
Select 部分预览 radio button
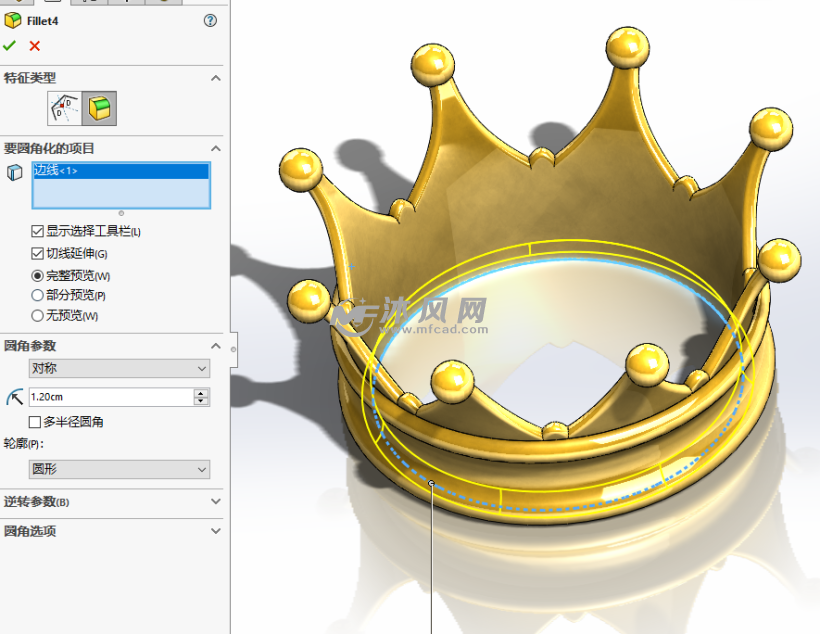[x=37, y=295]
